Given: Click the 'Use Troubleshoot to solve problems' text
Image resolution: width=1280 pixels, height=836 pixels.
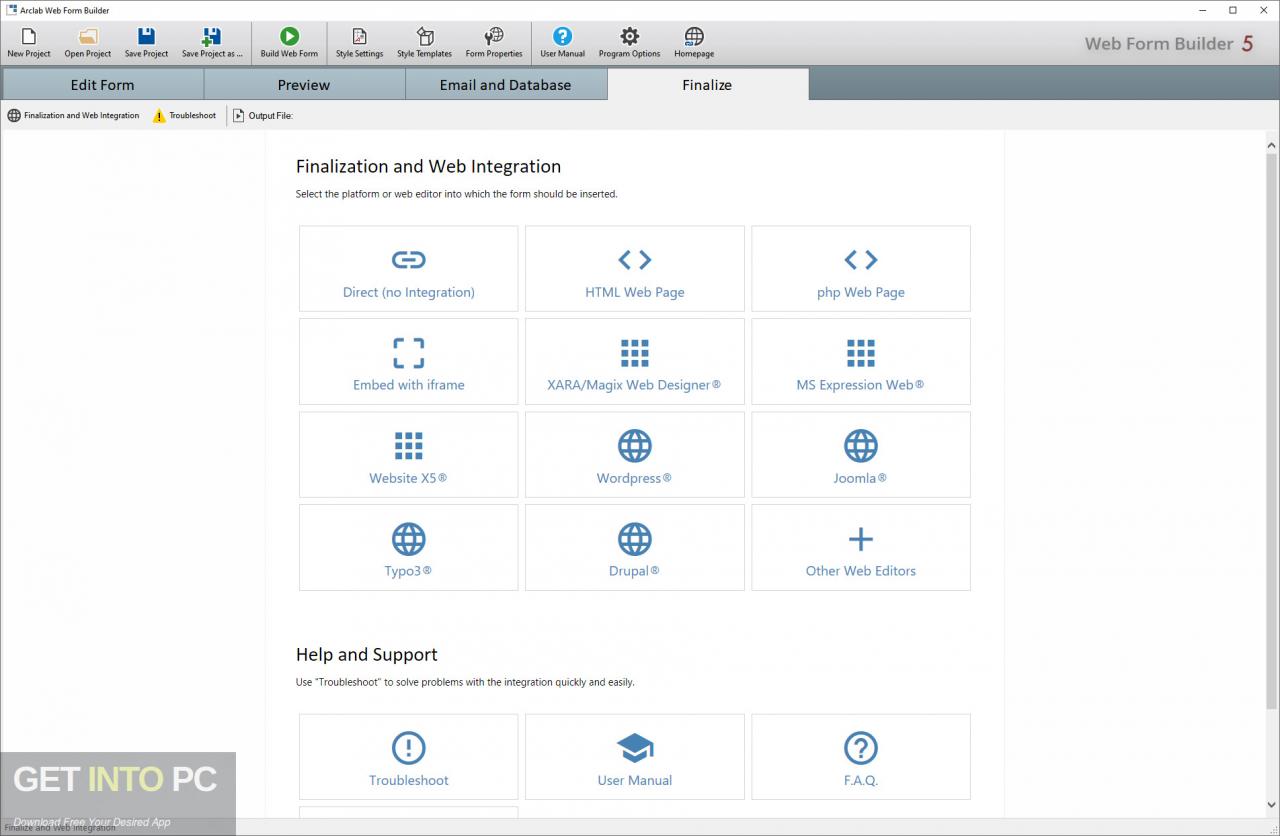Looking at the screenshot, I should (465, 682).
